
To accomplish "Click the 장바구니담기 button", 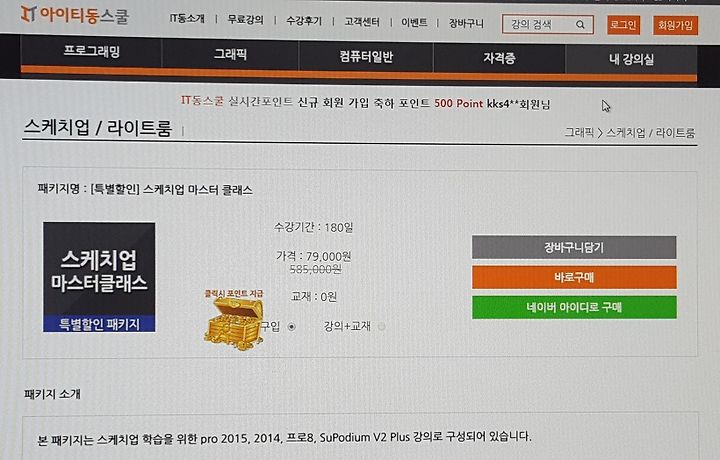I will (574, 247).
